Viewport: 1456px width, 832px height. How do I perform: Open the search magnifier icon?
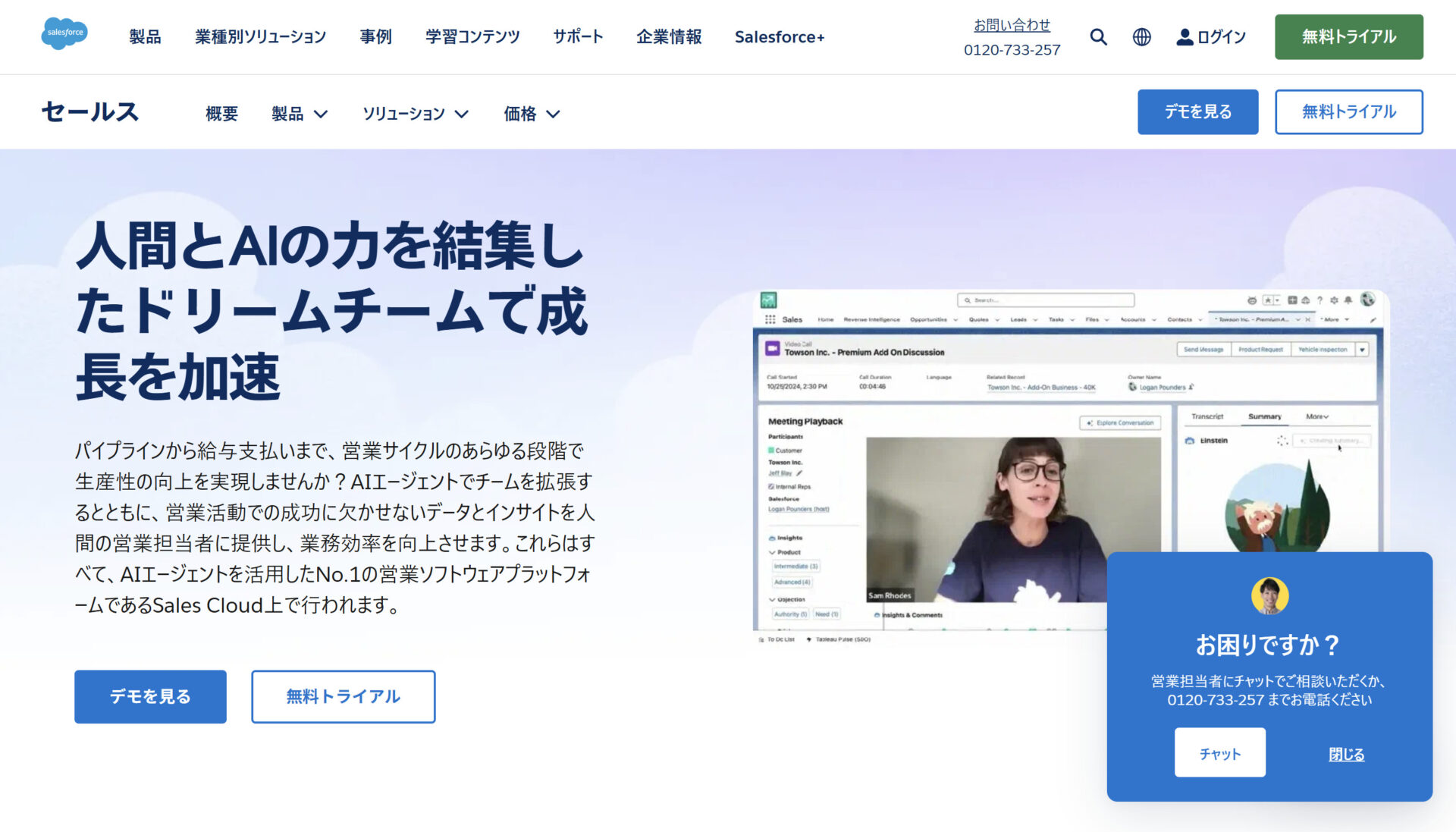click(1098, 36)
